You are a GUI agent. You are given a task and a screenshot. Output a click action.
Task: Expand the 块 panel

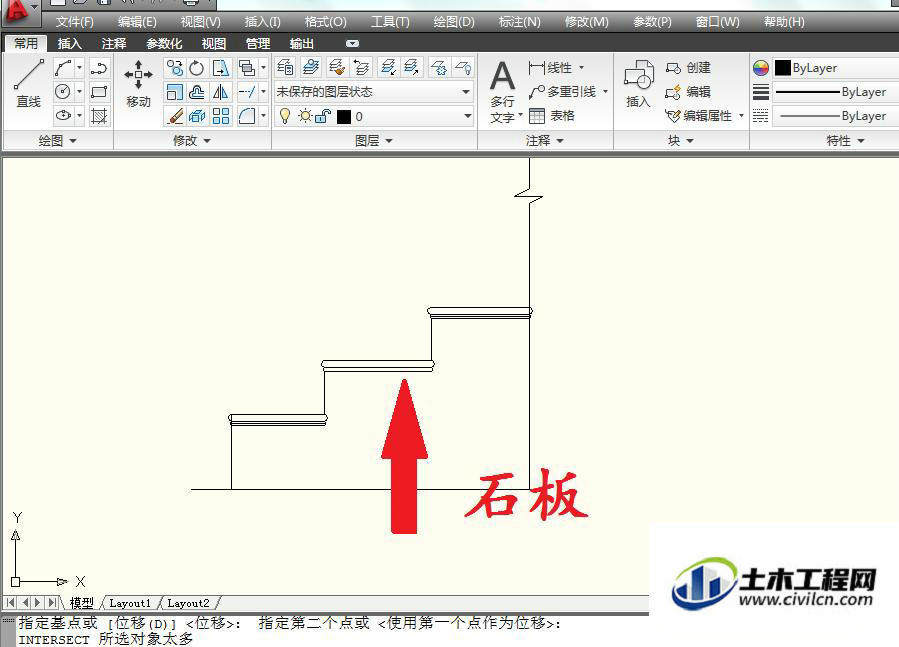(681, 141)
